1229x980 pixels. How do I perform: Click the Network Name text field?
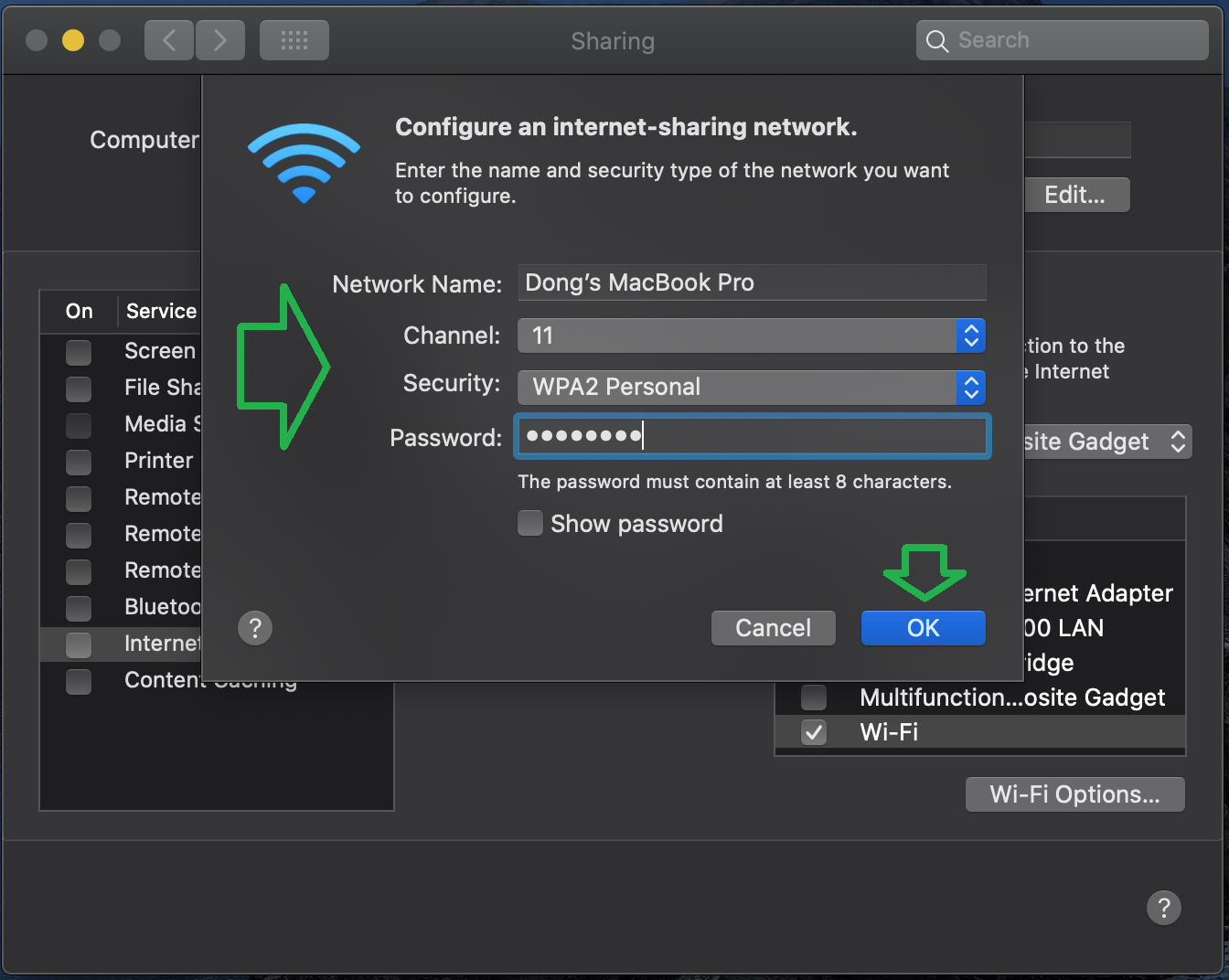click(x=751, y=283)
